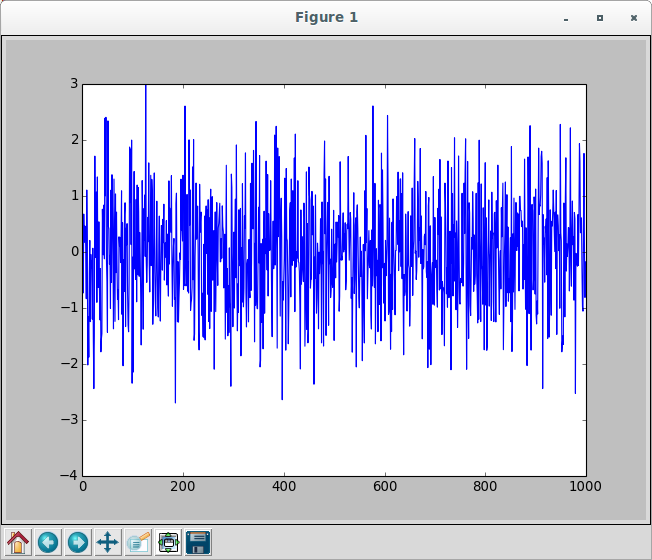Click the y-axis tick label −4
Viewport: 652px width, 560px height.
70,475
